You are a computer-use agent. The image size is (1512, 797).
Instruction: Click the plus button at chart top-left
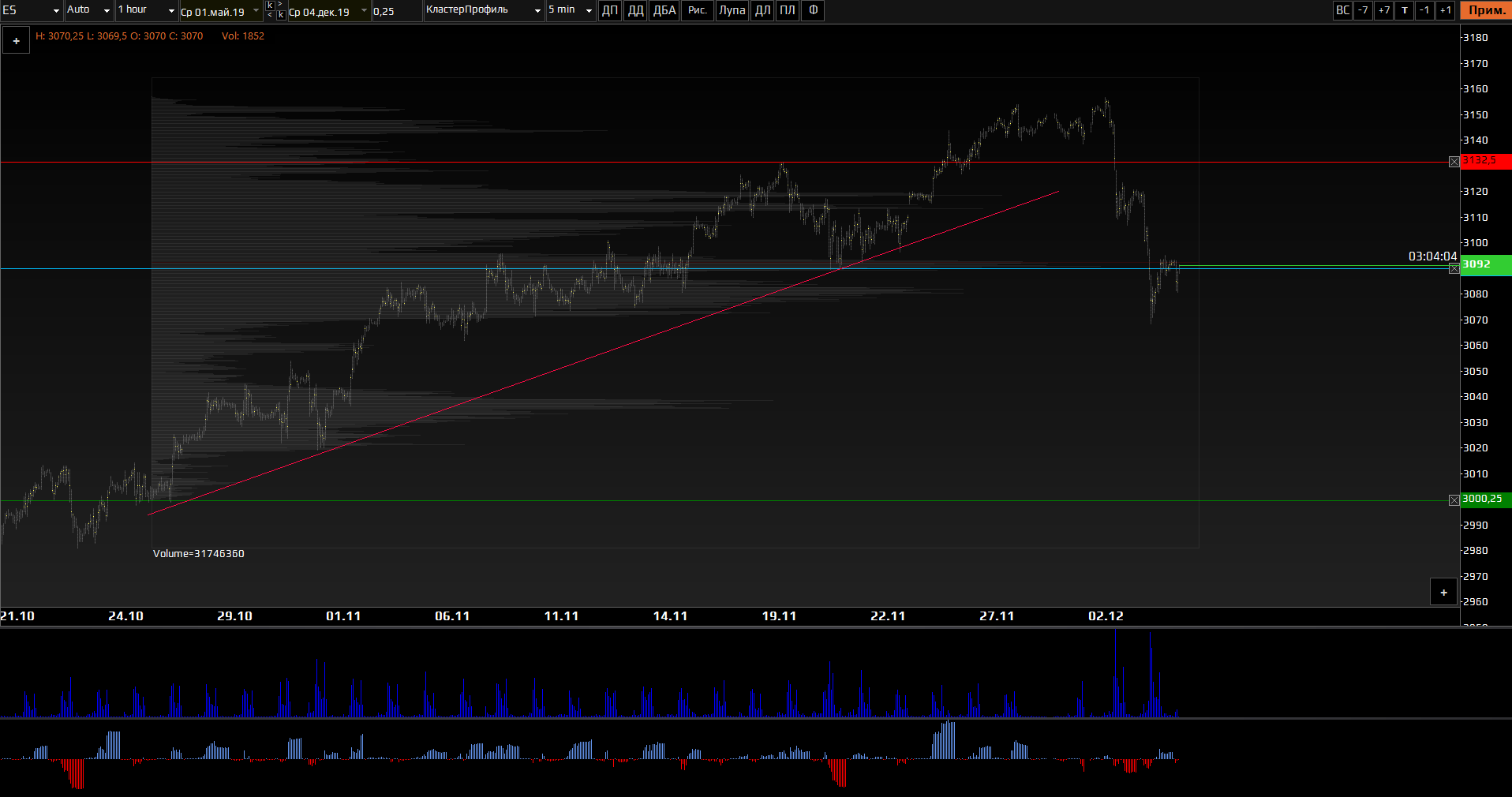(16, 41)
